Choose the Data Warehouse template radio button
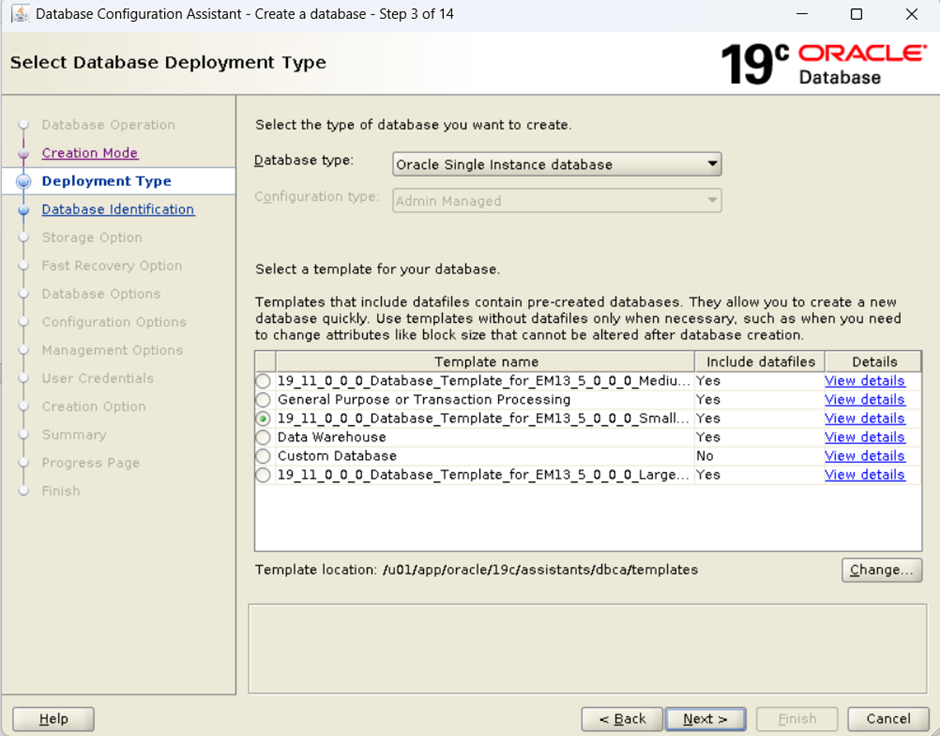The width and height of the screenshot is (940, 736). tap(263, 437)
